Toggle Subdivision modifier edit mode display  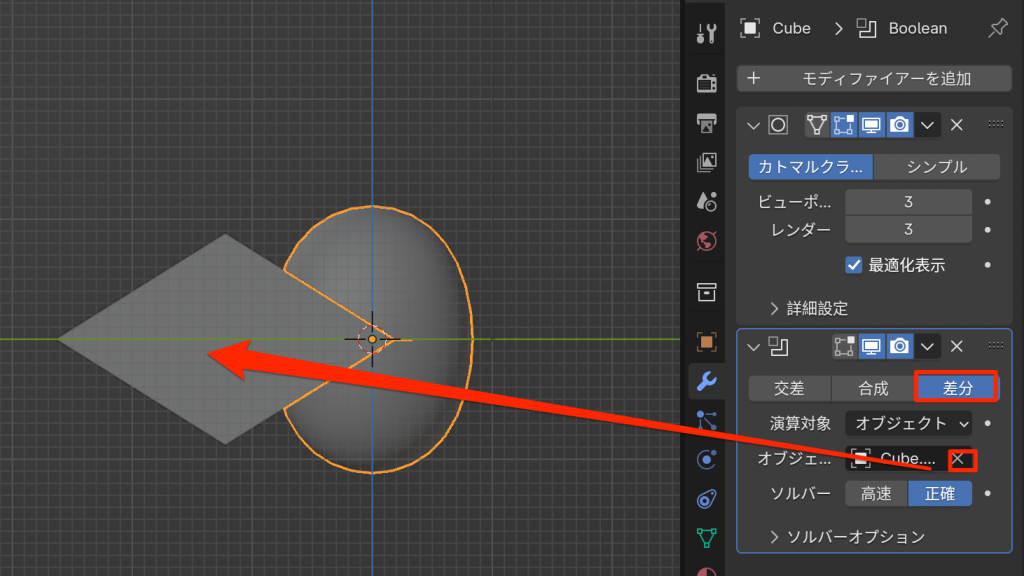[844, 125]
